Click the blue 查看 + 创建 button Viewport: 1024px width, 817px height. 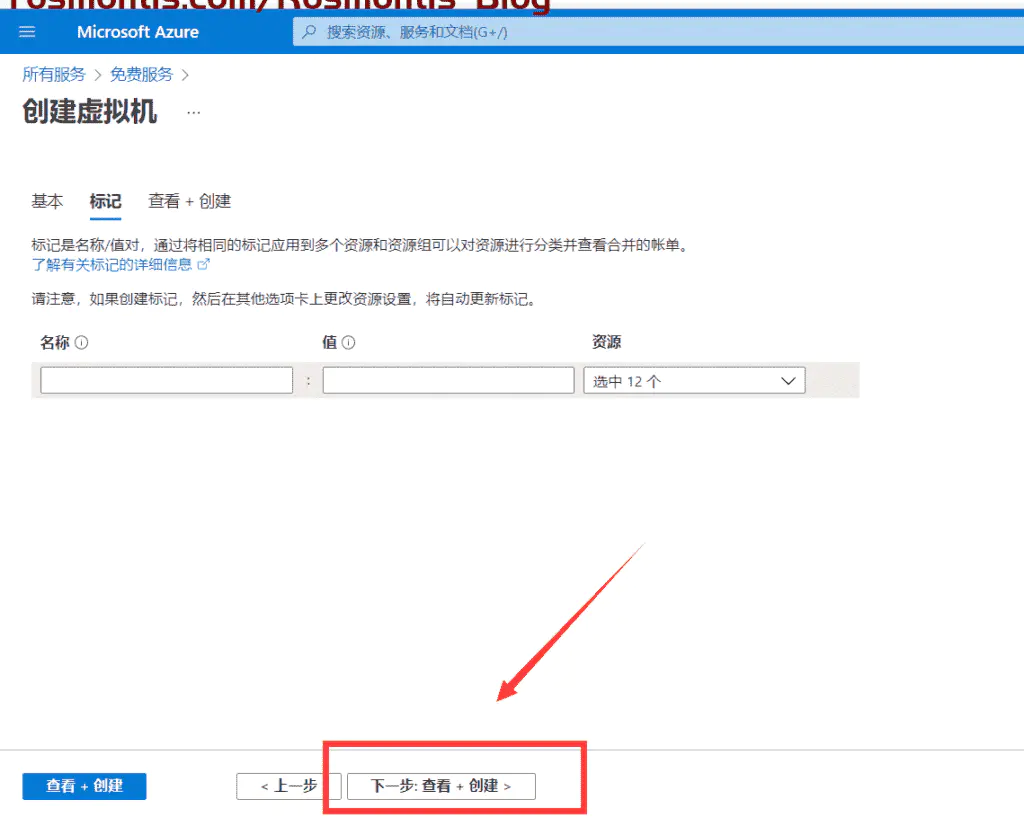(x=84, y=786)
